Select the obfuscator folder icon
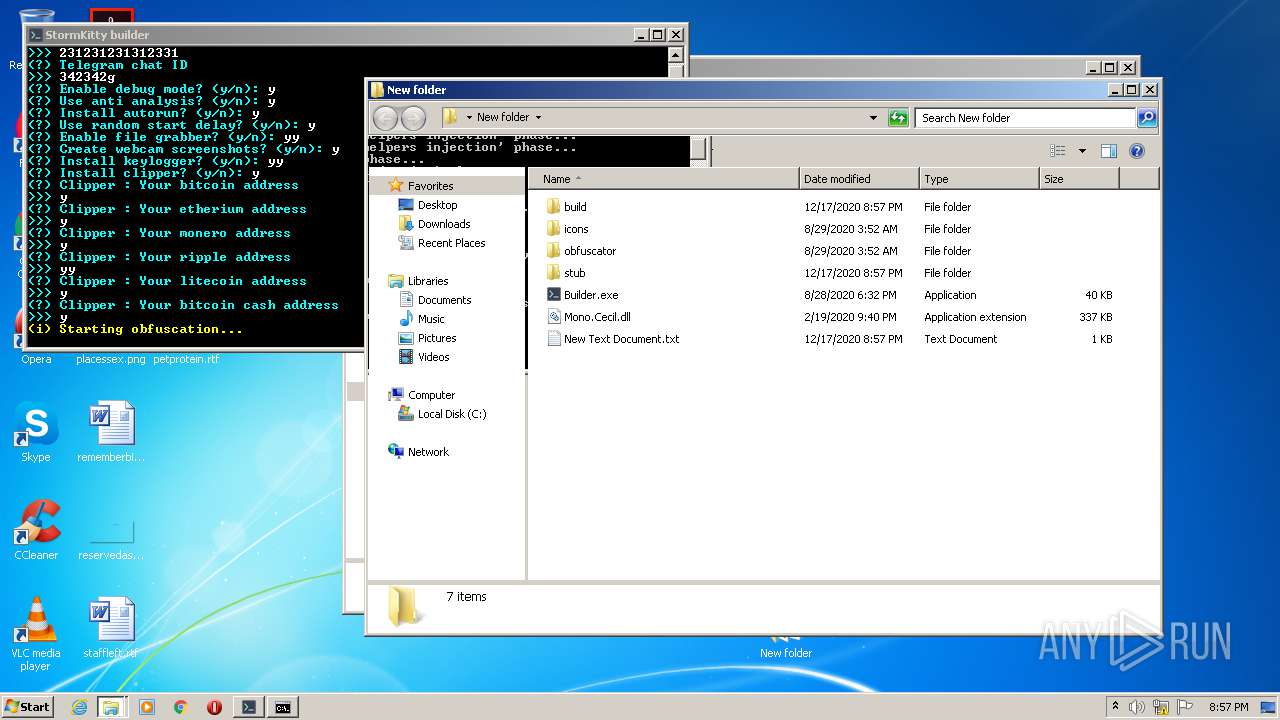Image resolution: width=1280 pixels, height=720 pixels. [554, 251]
